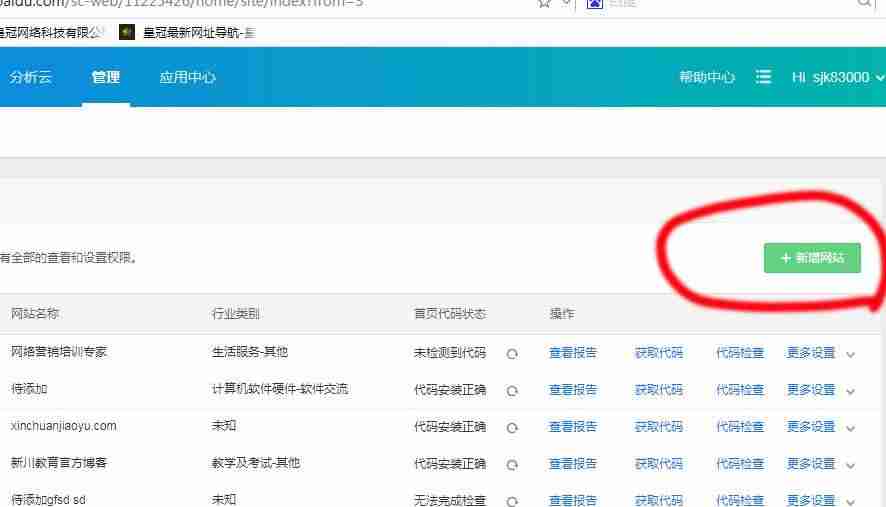Click 获取代码 for the 待添加 row
Screen dimensions: 886x507
[659, 389]
